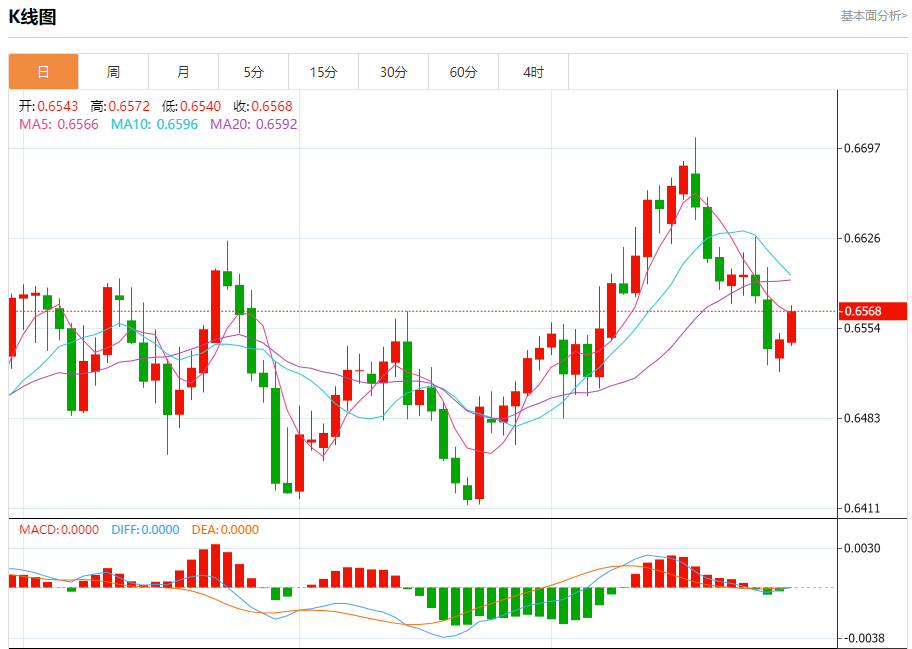This screenshot has height=649, width=912.
Task: Open the 60分 interval tab
Action: [464, 72]
